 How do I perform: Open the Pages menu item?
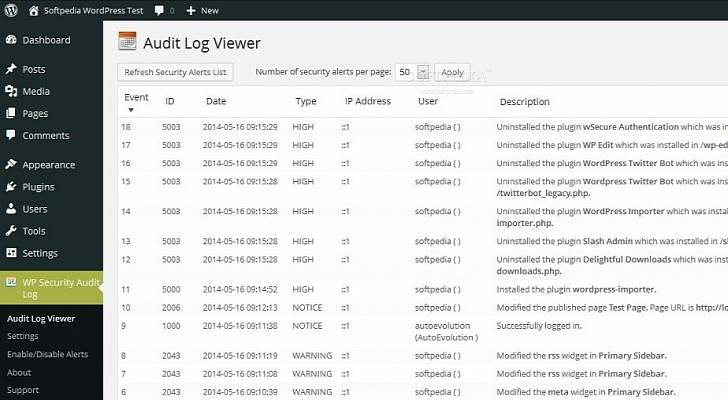pyautogui.click(x=35, y=114)
